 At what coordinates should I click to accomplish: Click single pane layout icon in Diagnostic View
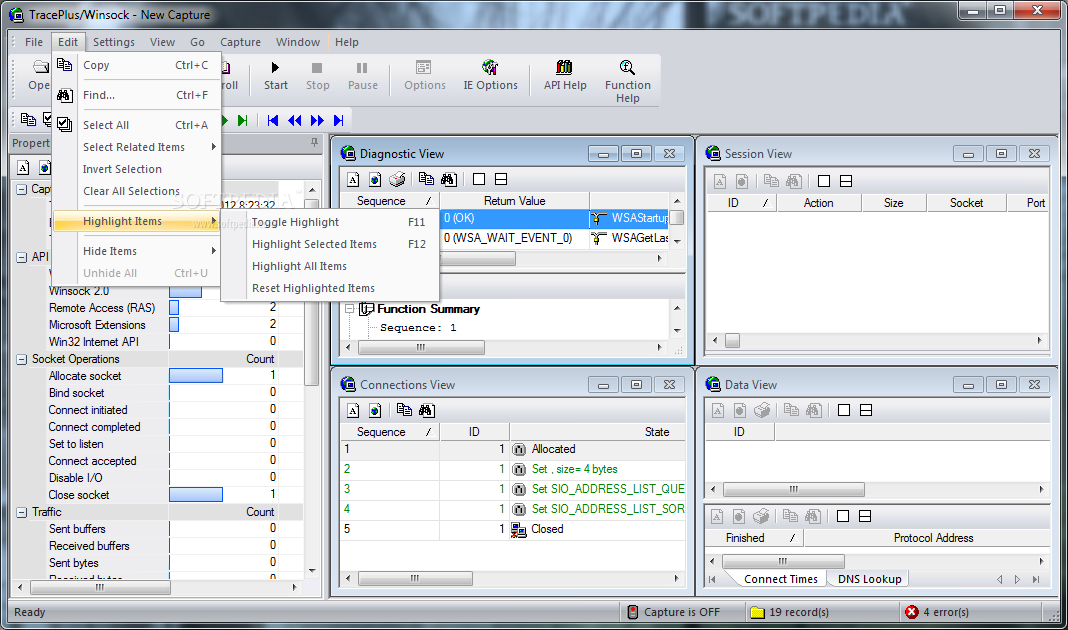pos(479,179)
